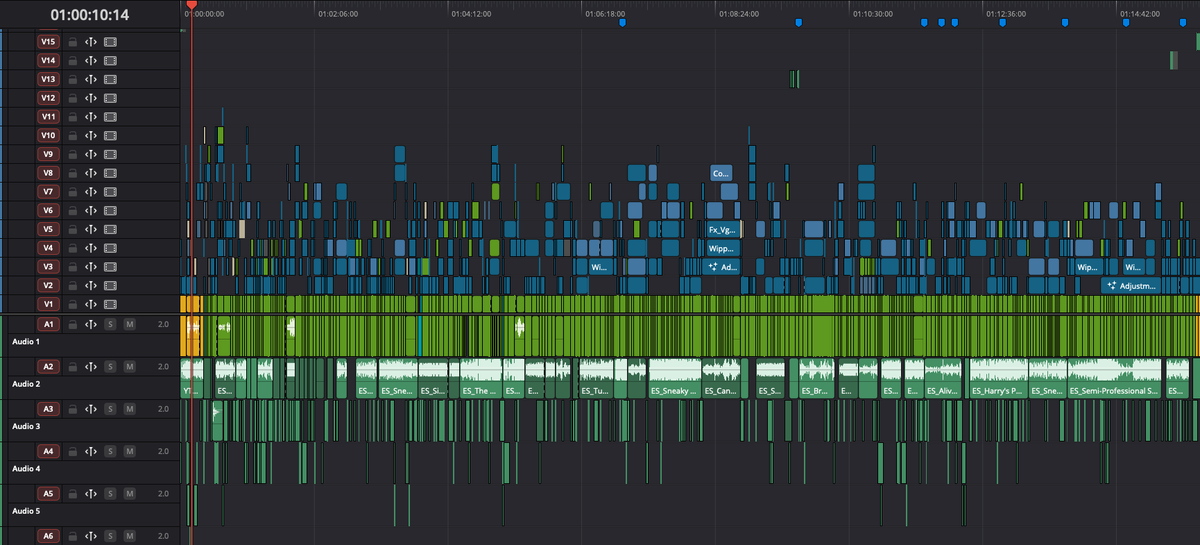The height and width of the screenshot is (545, 1200).
Task: Lock video track V1
Action: pos(72,304)
